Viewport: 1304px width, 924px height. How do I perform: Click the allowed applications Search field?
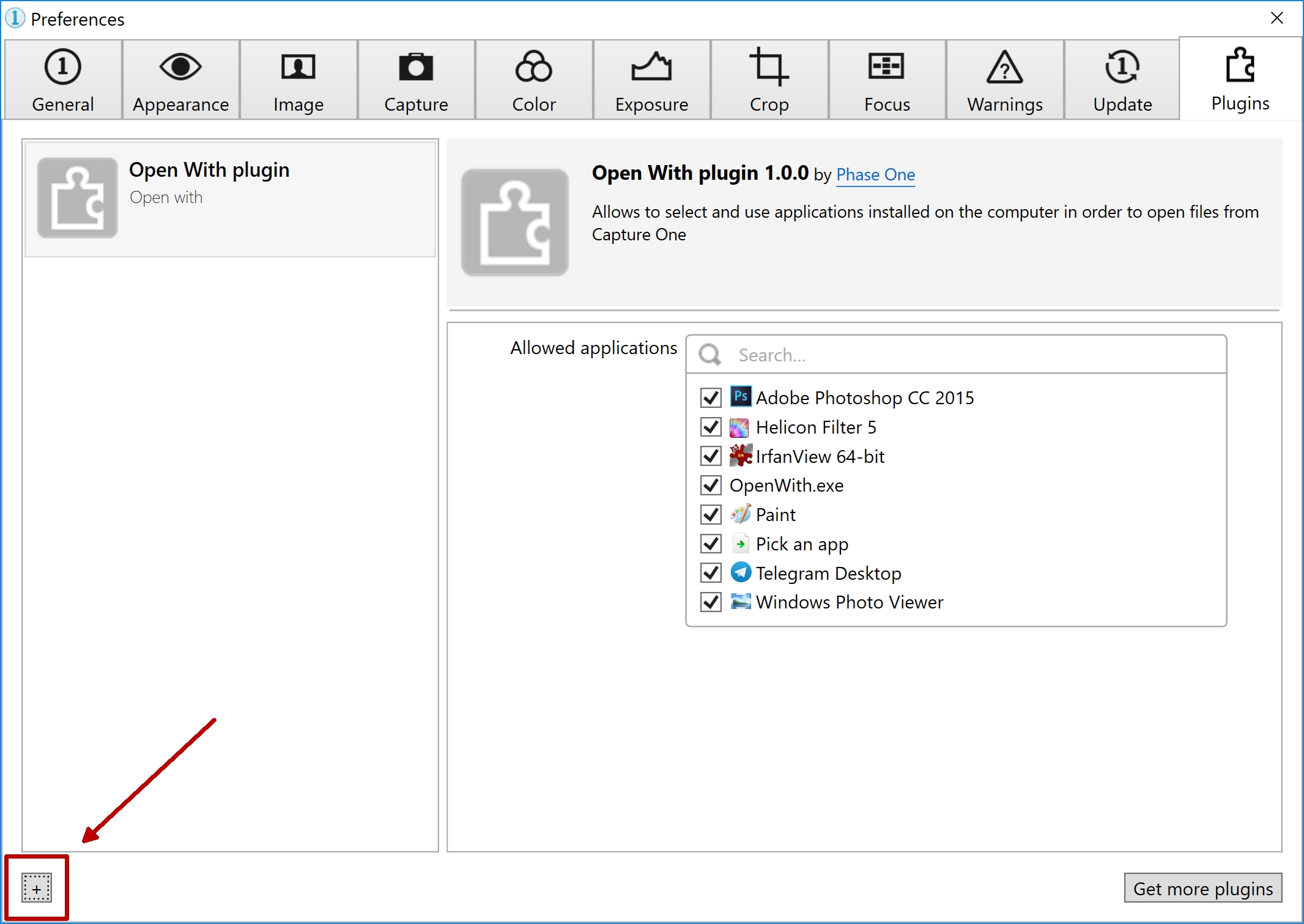point(956,355)
